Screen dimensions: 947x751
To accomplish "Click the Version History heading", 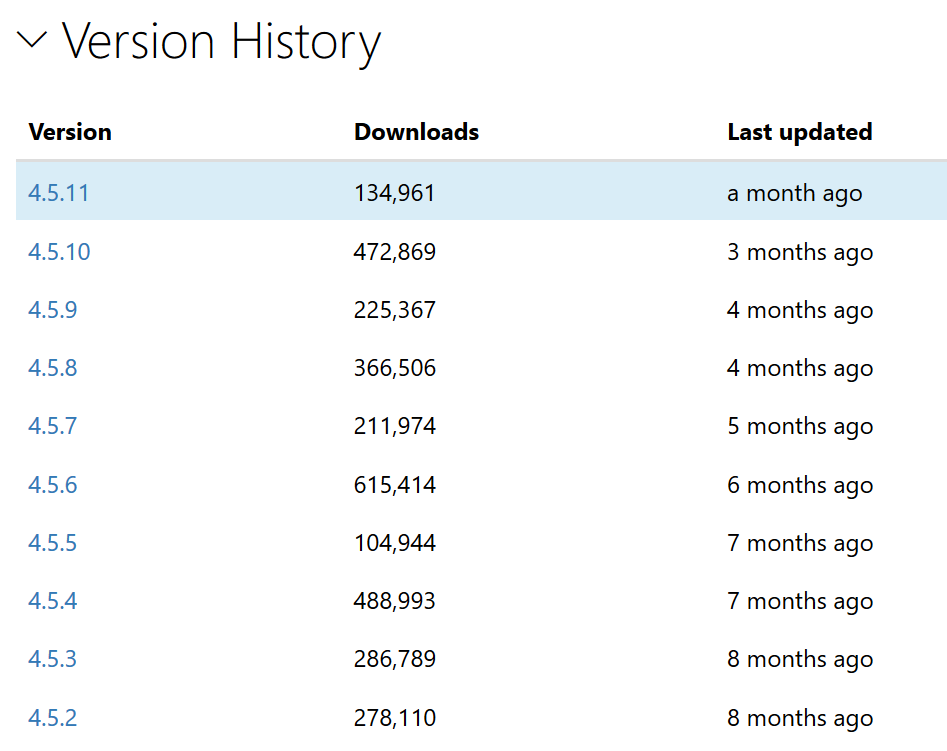I will 221,42.
